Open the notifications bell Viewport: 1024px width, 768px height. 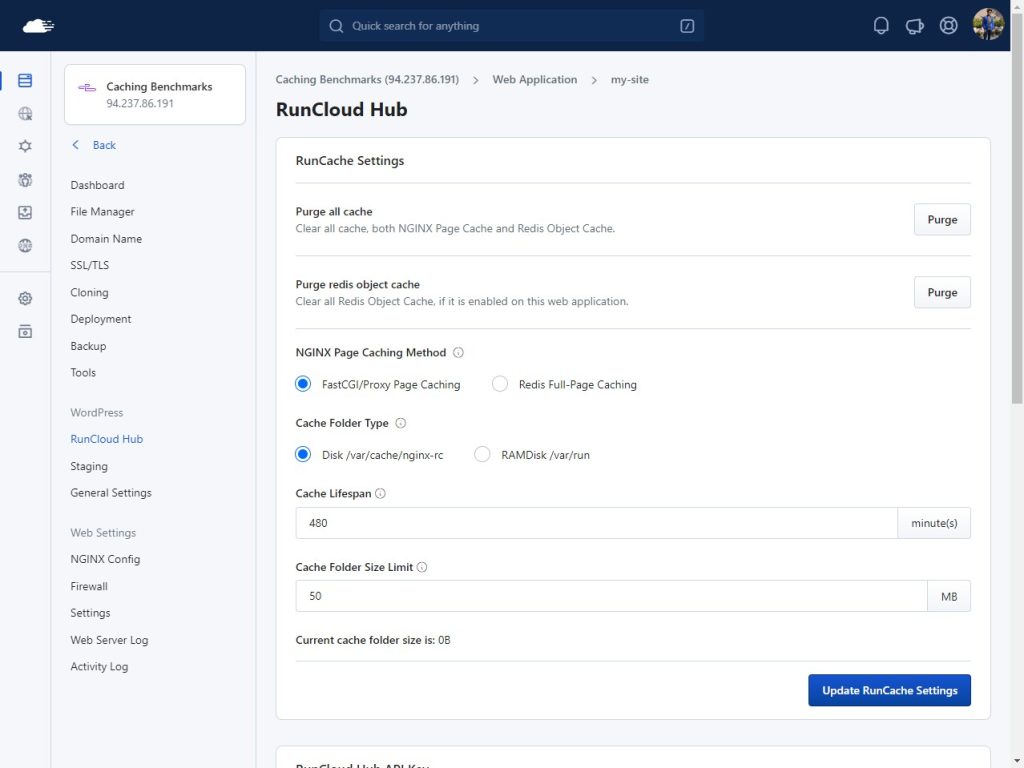[x=881, y=26]
